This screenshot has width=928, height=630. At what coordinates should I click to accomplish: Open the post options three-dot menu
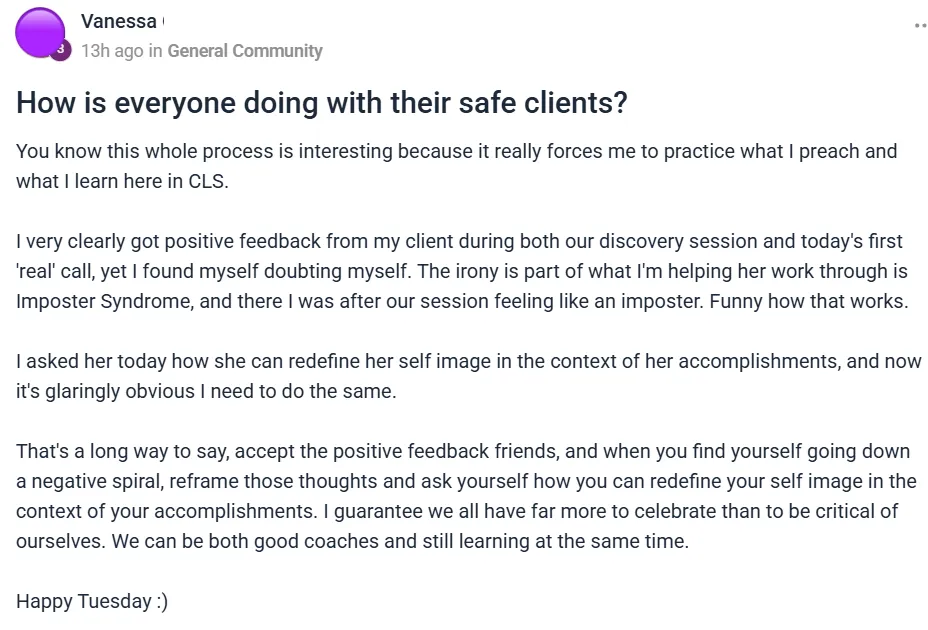tap(921, 25)
